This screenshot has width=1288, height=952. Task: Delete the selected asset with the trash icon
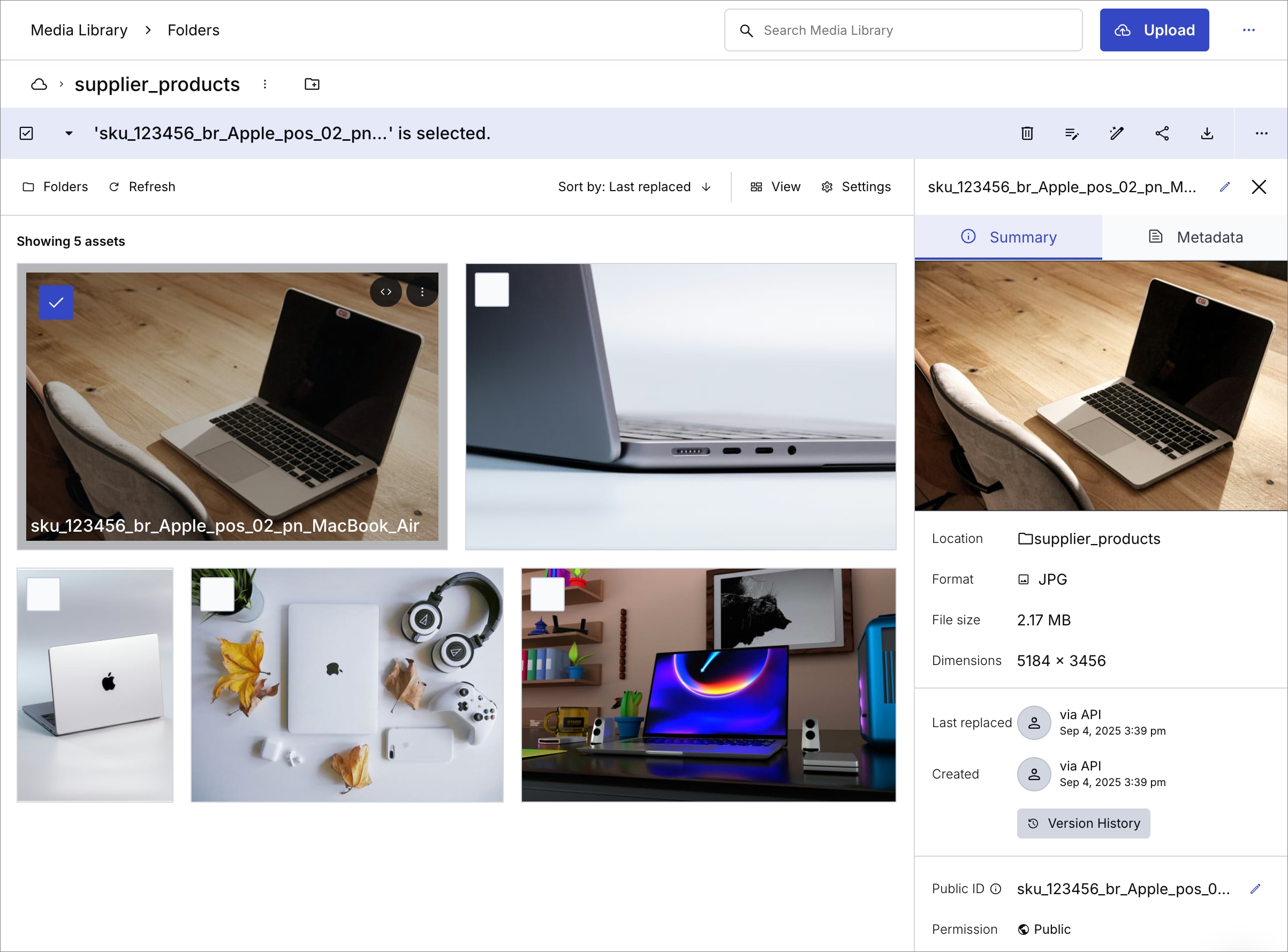click(1026, 134)
